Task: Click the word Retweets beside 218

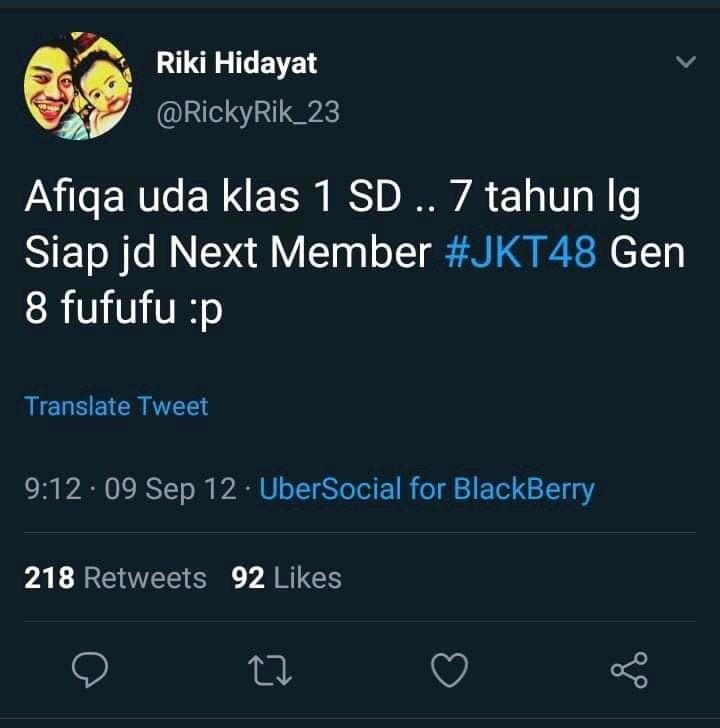Action: tap(145, 578)
